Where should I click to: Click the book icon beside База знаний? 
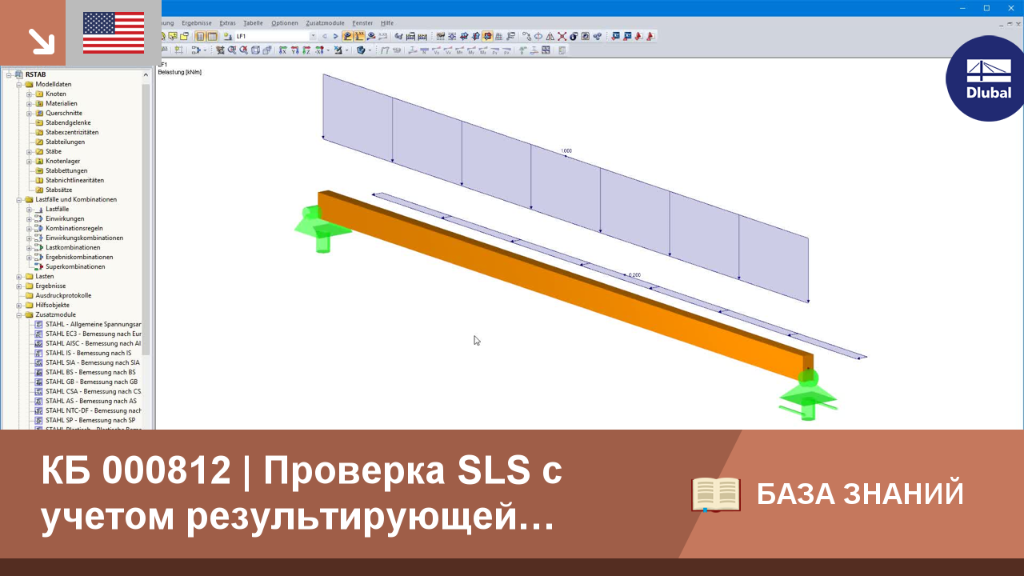tap(716, 494)
